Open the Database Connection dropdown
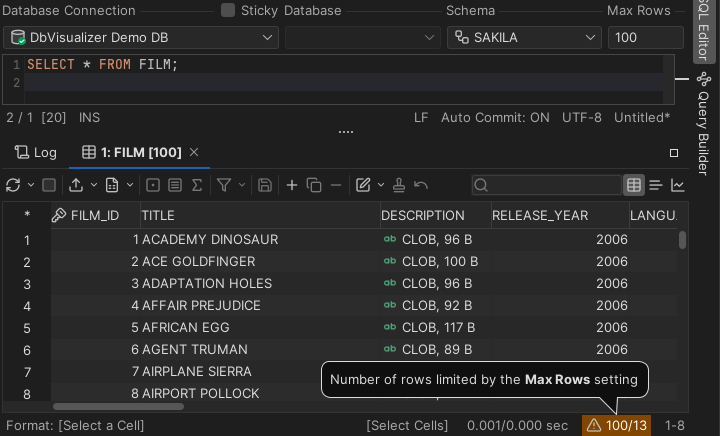This screenshot has height=436, width=720. pos(141,38)
